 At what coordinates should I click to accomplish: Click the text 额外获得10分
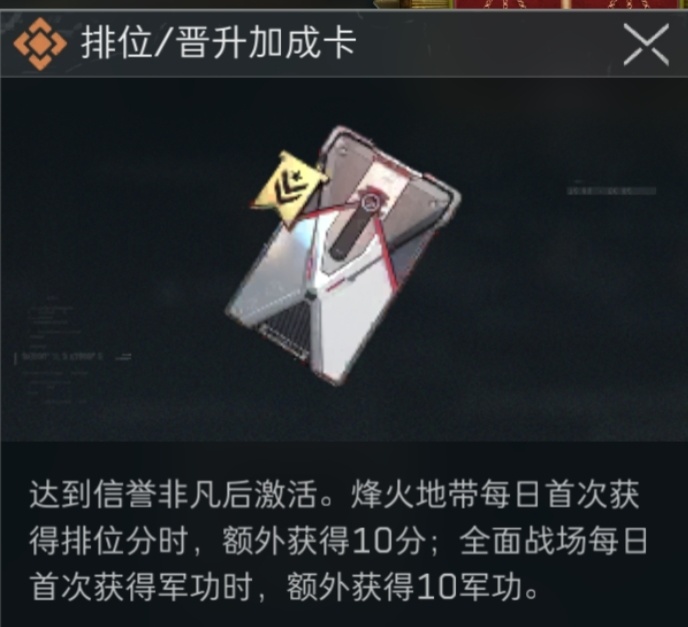pyautogui.click(x=324, y=541)
